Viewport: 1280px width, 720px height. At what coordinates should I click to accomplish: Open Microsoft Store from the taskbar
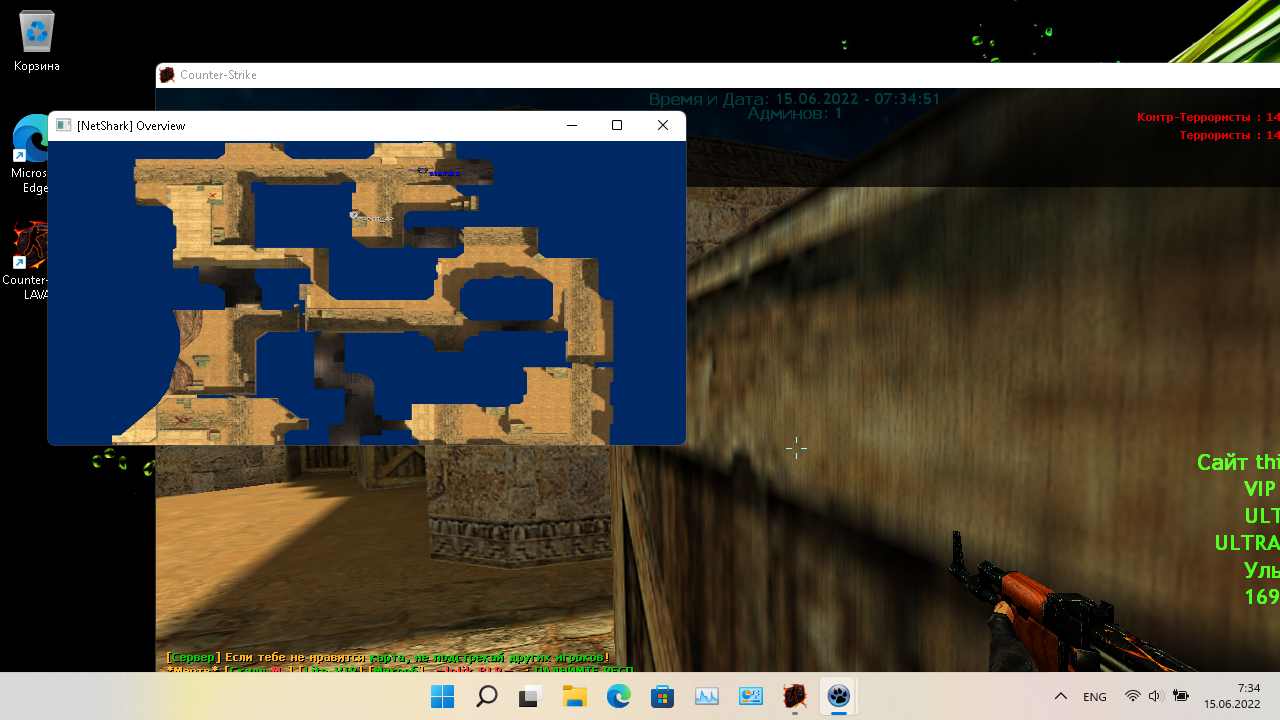662,696
